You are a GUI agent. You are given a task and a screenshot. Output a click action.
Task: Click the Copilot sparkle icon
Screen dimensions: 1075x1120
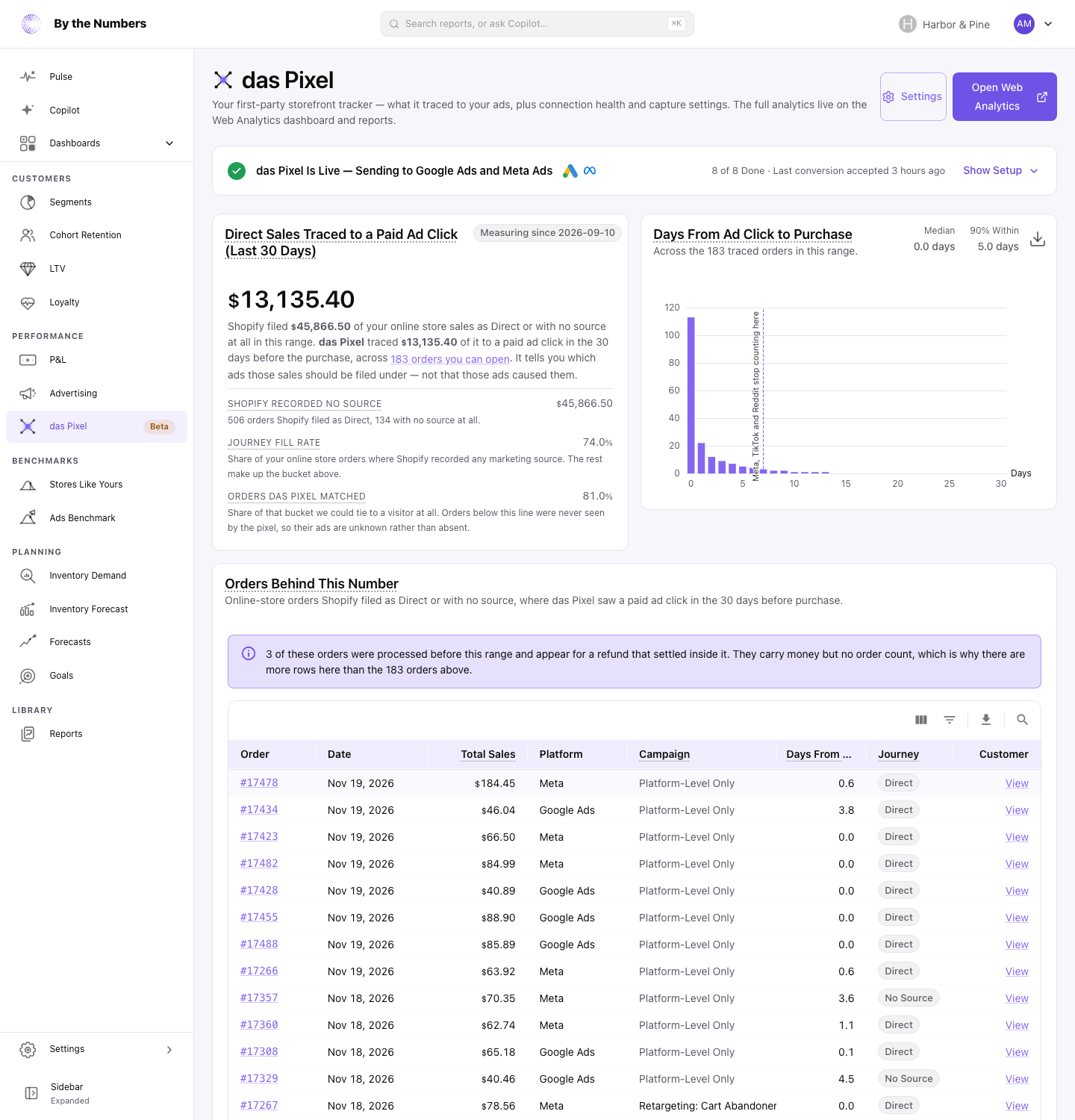tap(28, 111)
